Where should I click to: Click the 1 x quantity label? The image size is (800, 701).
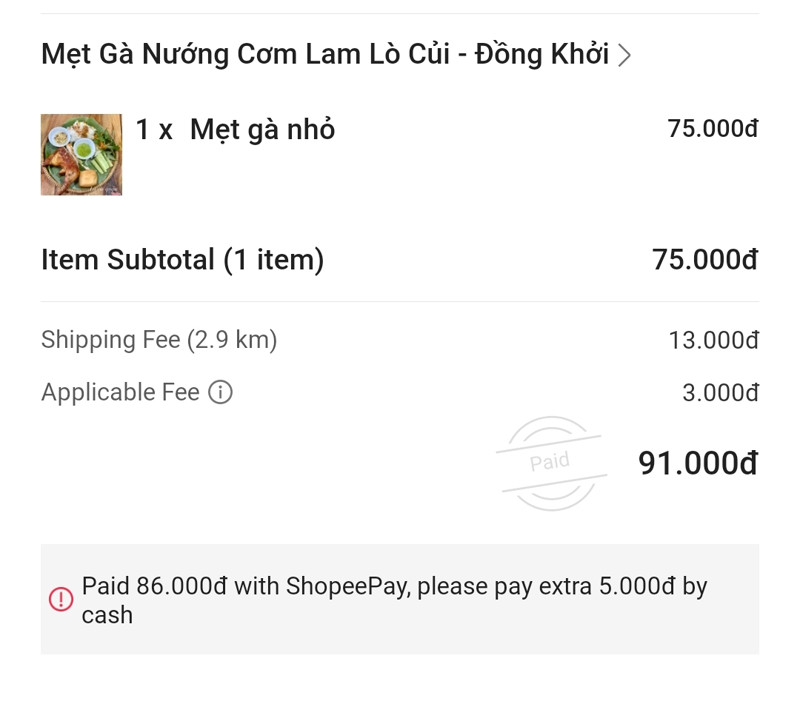[154, 130]
